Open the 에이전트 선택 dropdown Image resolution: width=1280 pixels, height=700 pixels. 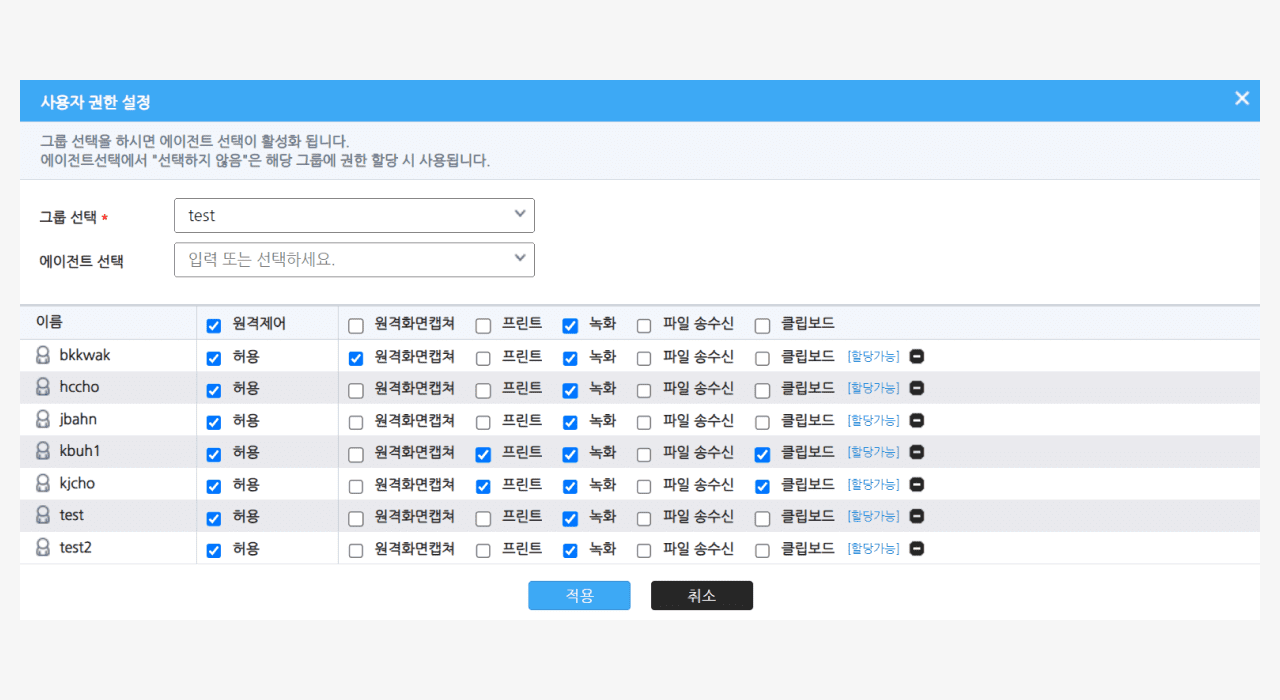[354, 259]
